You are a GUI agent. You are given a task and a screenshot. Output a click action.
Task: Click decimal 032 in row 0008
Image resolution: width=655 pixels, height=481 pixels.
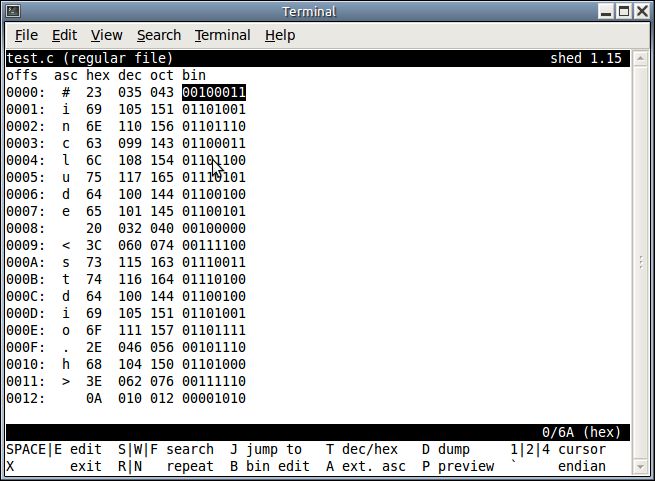point(130,228)
